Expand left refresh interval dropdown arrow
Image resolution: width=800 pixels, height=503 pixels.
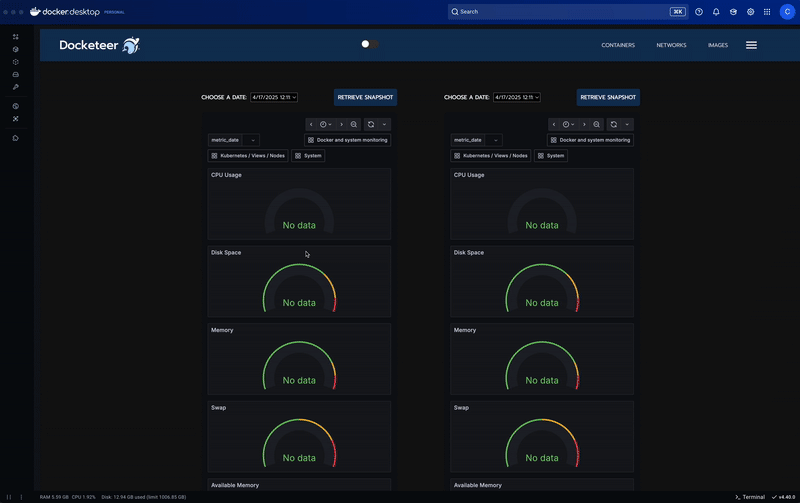384,124
